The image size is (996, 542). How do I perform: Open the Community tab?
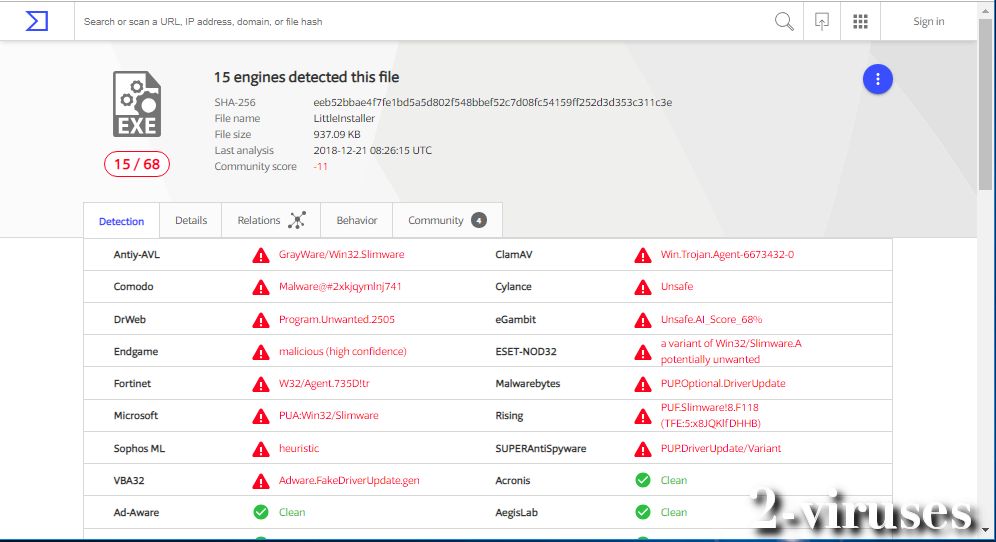447,220
